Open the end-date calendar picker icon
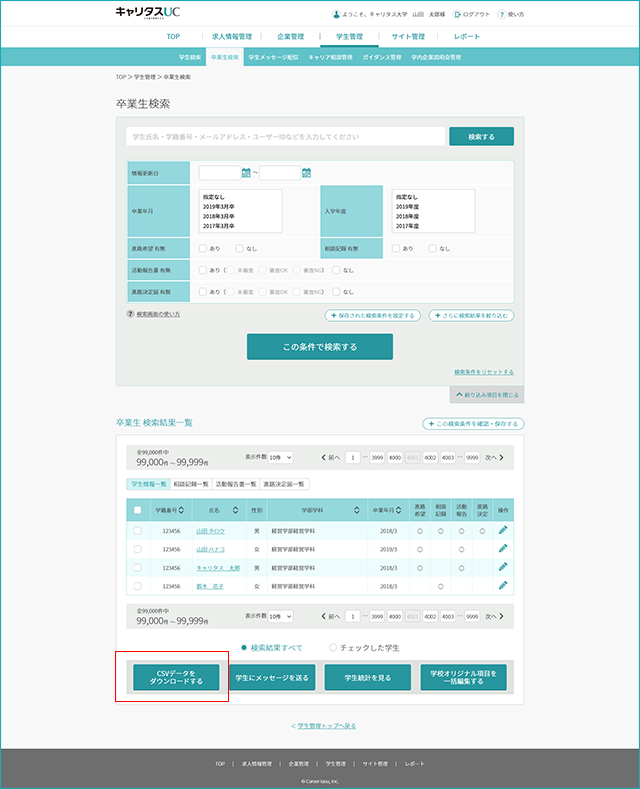The width and height of the screenshot is (640, 789). [x=306, y=173]
